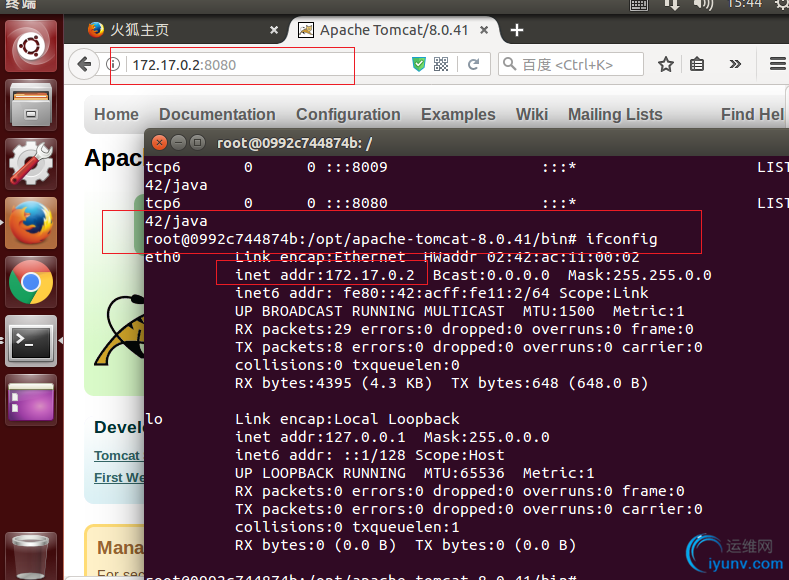Viewport: 789px width, 580px height.
Task: Show bookmarks list icon
Action: tap(697, 64)
